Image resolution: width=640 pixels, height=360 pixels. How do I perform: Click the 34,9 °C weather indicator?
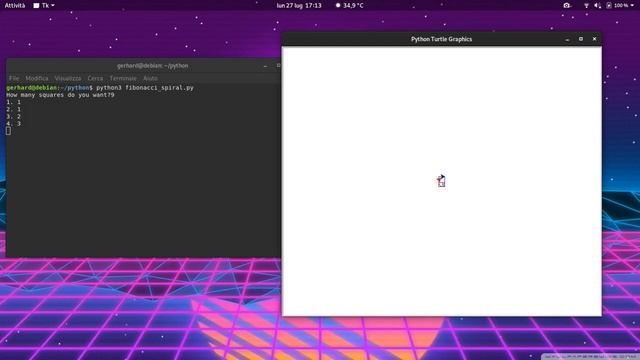(349, 5)
